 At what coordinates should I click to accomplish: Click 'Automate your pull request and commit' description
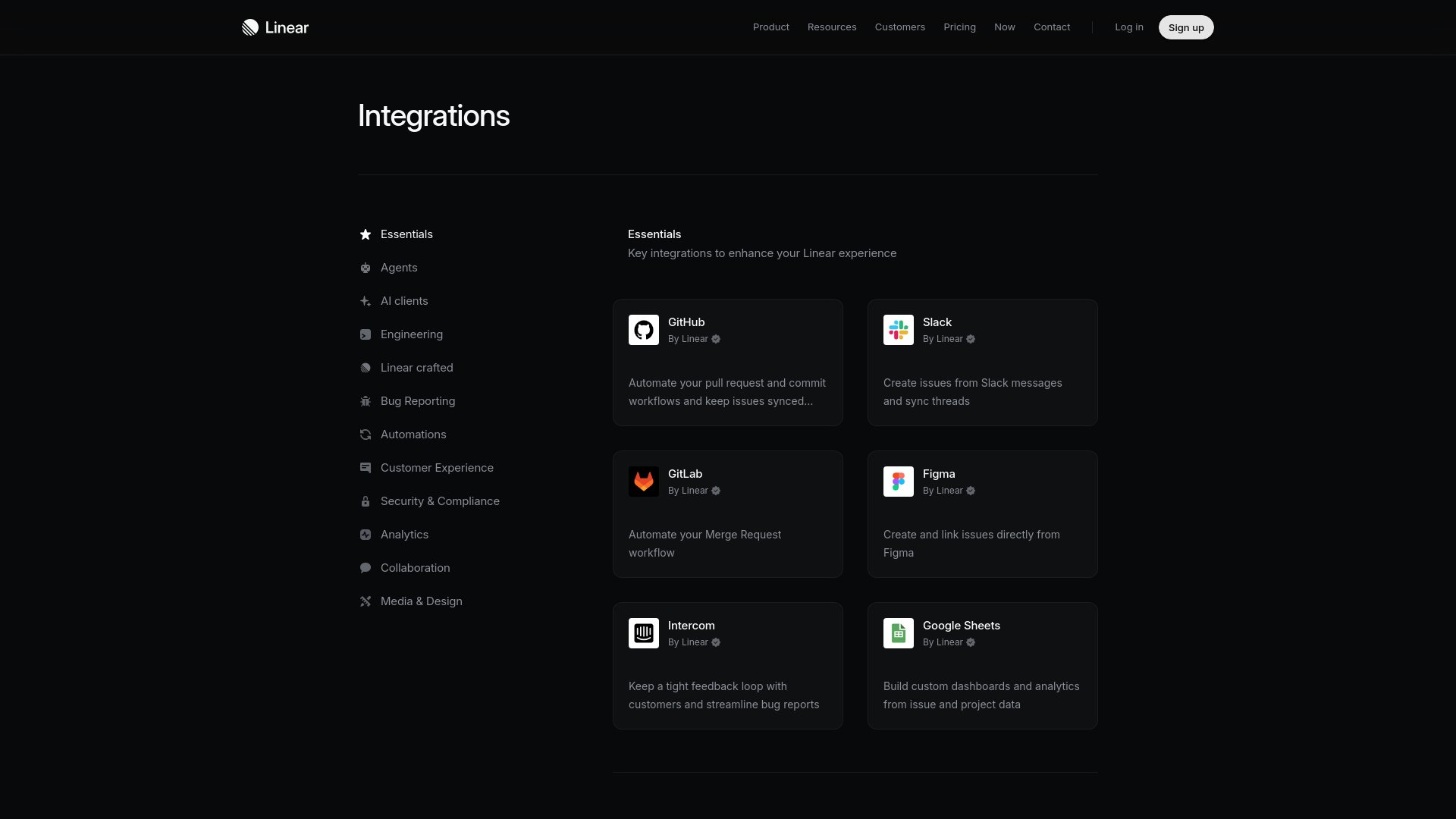(727, 392)
